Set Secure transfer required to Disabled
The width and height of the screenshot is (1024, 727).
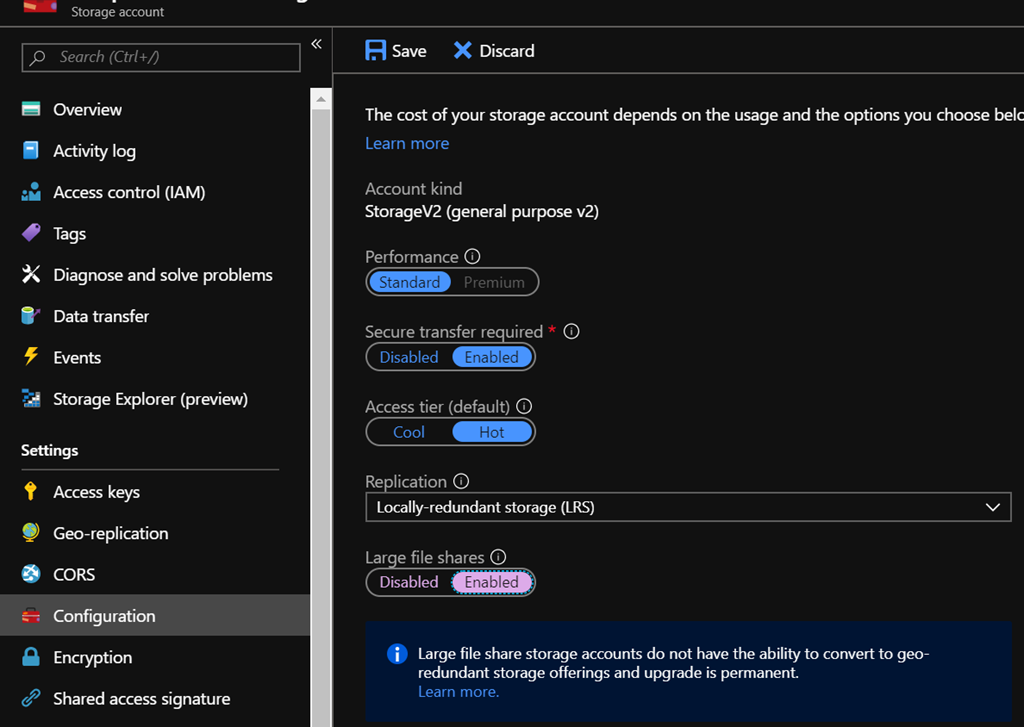click(x=409, y=357)
